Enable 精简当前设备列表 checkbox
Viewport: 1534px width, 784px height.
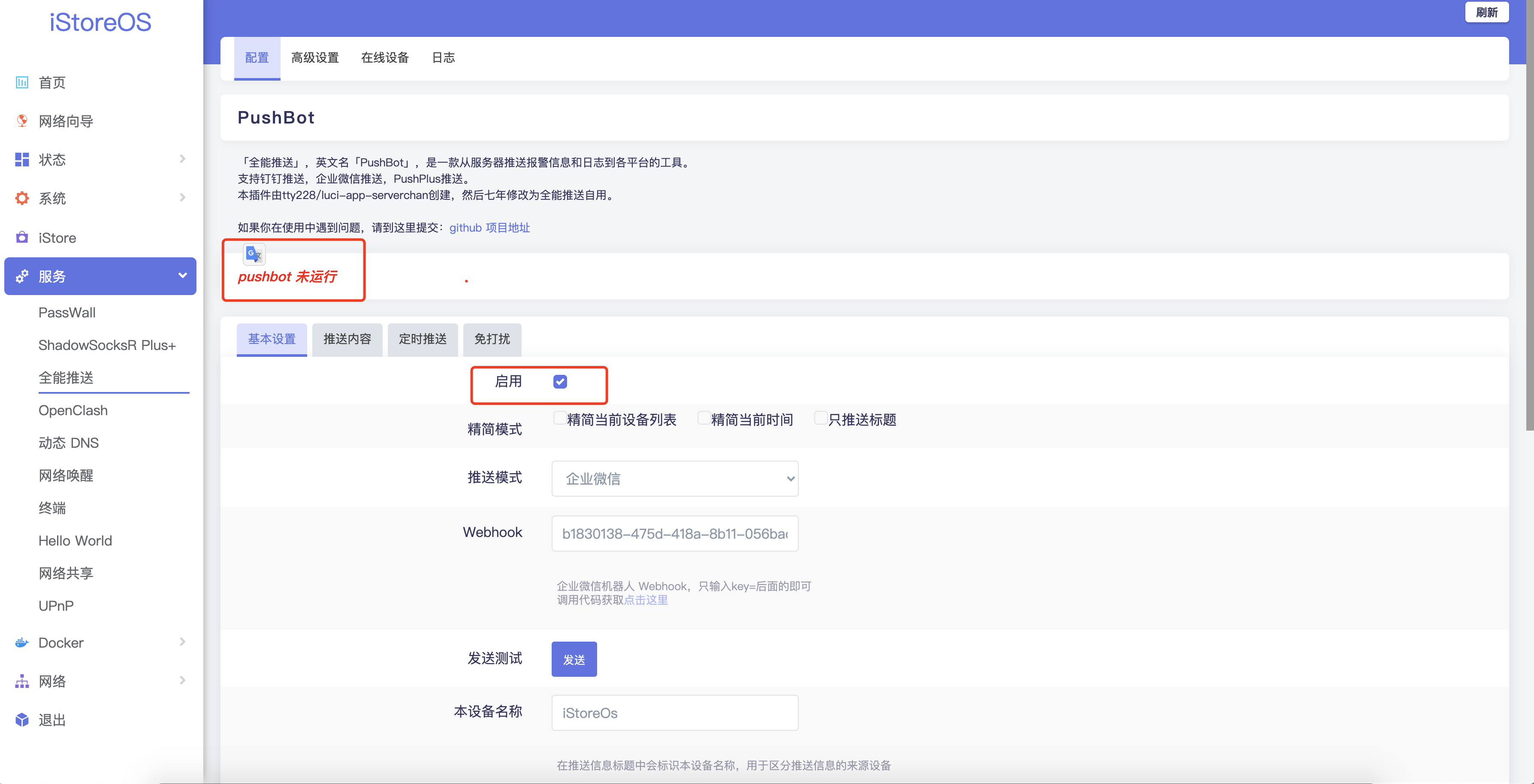coord(559,418)
